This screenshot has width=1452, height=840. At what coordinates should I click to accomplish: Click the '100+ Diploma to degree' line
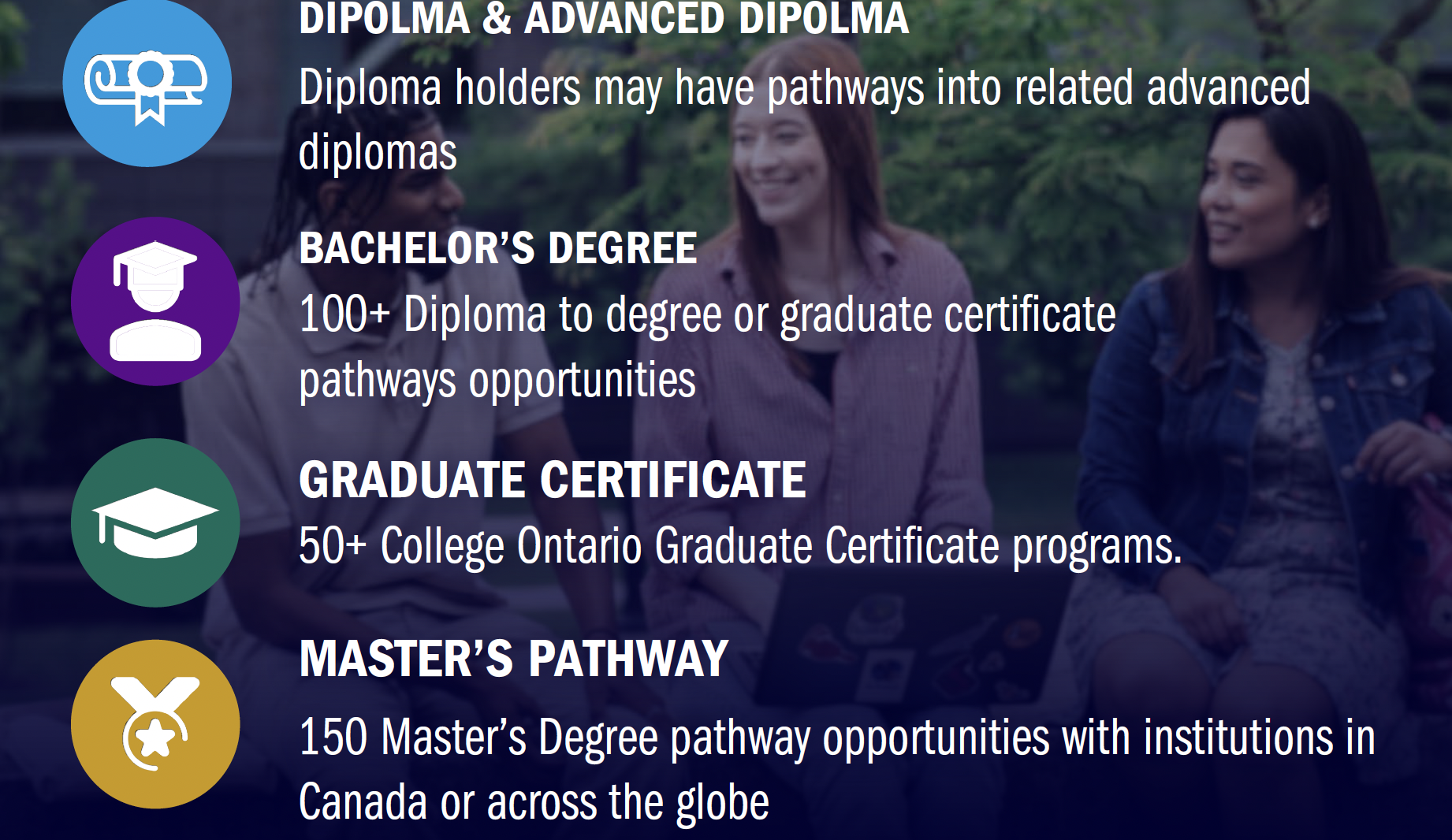706,314
